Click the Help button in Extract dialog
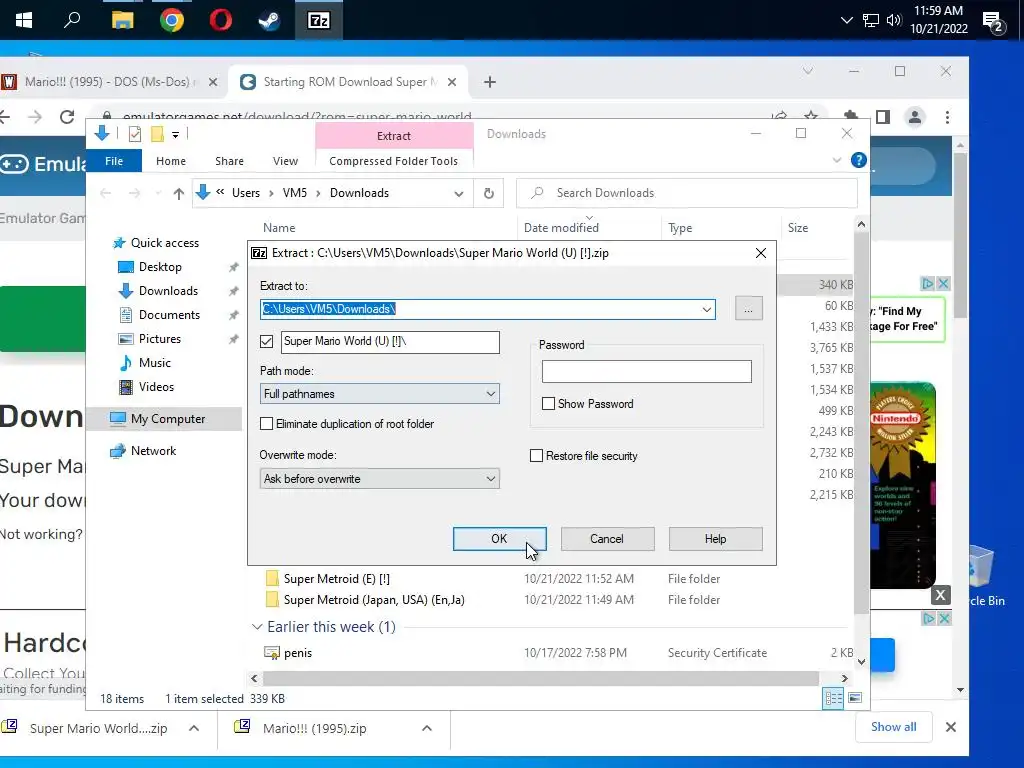 [x=715, y=539]
